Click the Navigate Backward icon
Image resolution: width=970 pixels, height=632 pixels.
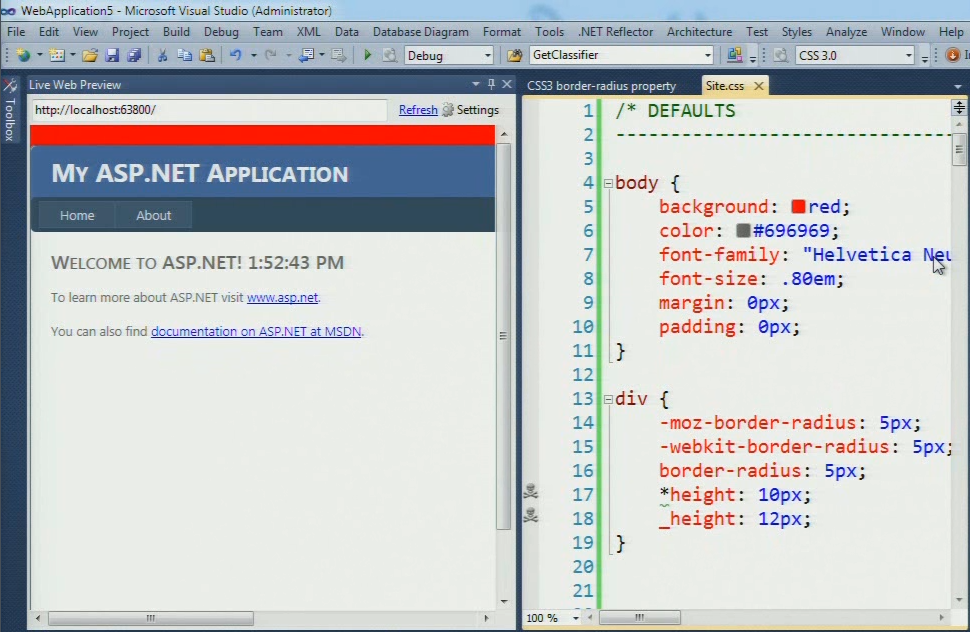tap(307, 56)
